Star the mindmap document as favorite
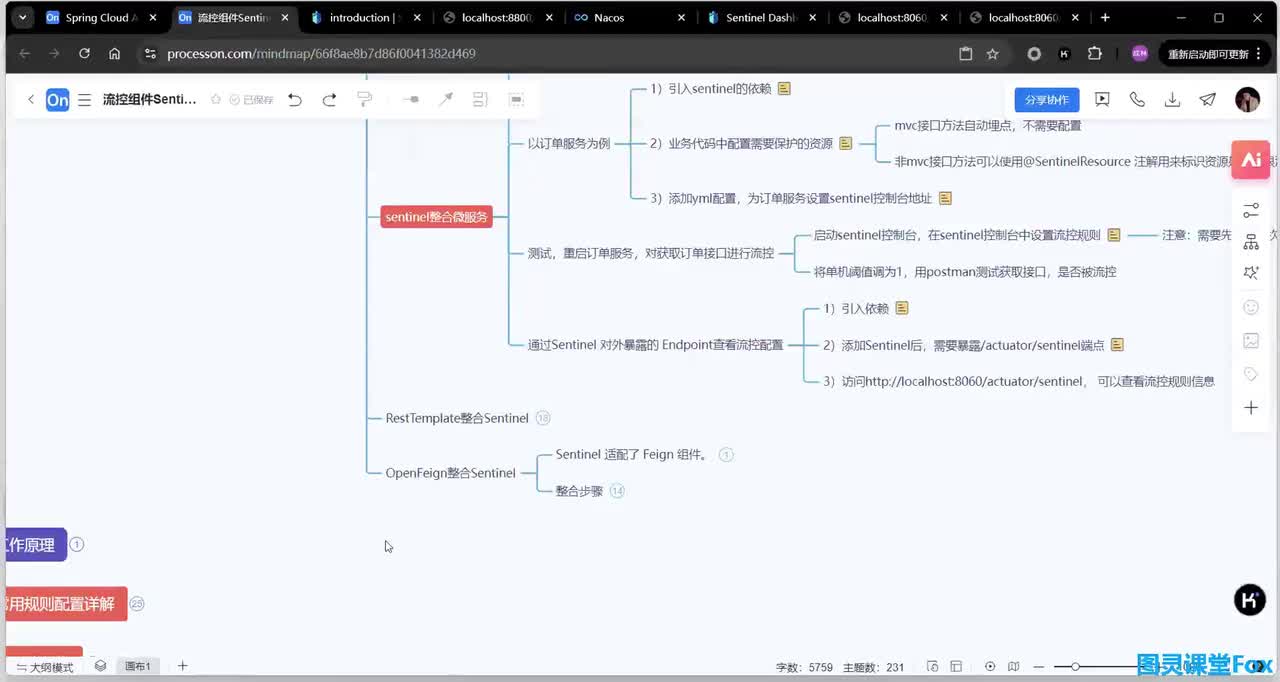The height and width of the screenshot is (682, 1280). click(x=216, y=99)
